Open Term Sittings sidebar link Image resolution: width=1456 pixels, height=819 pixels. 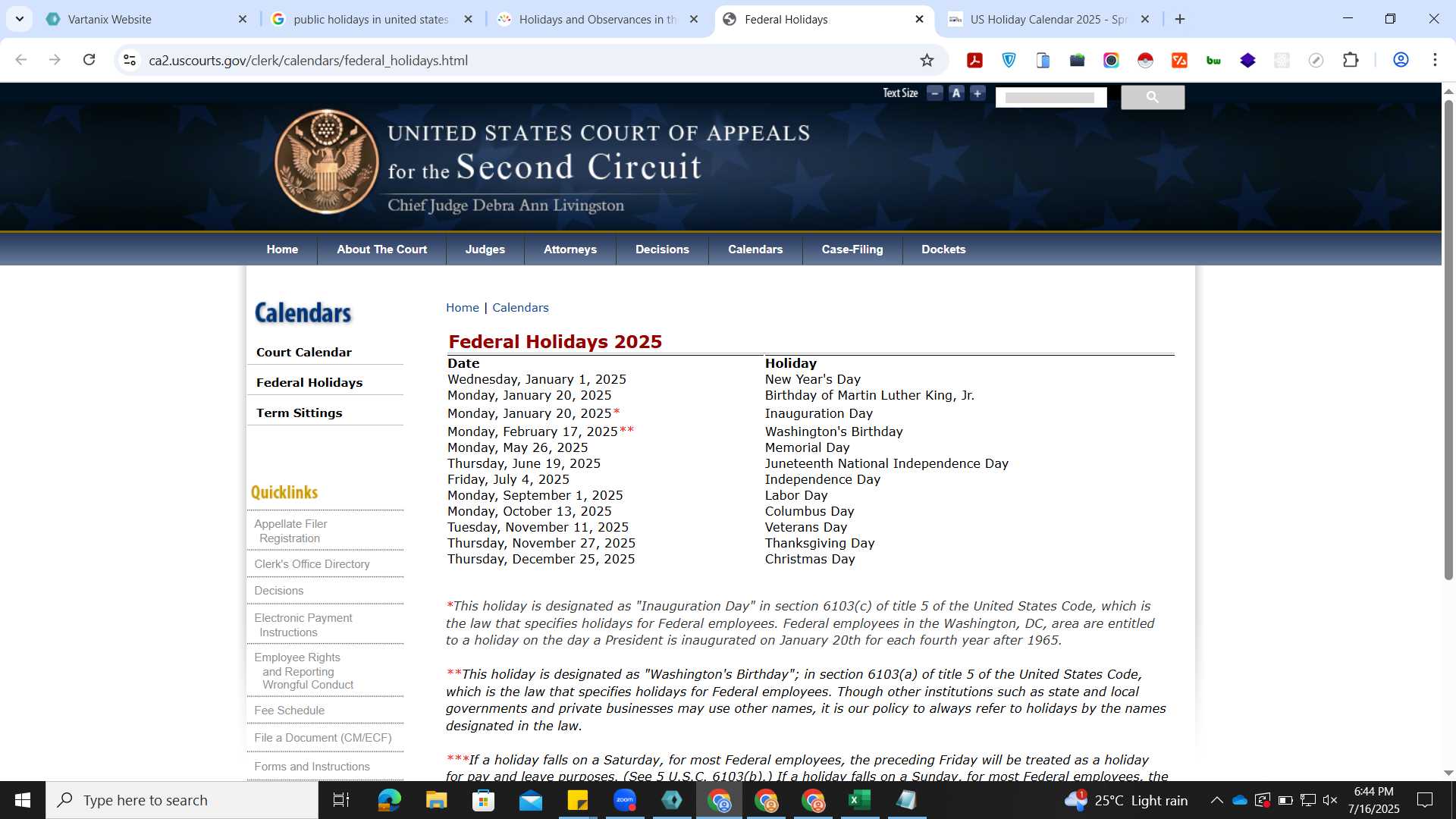(300, 413)
